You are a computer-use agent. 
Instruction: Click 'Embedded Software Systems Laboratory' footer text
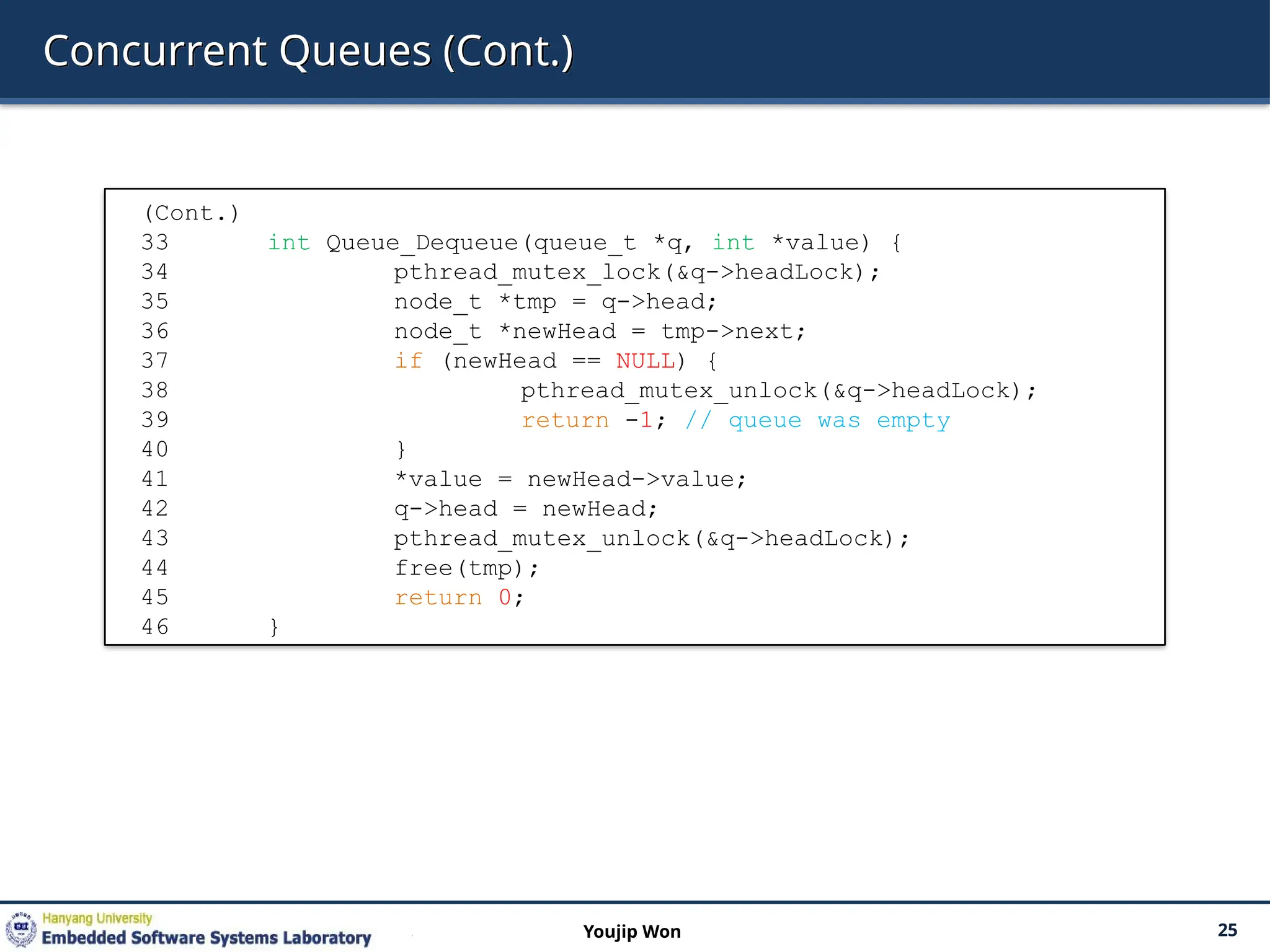click(206, 938)
